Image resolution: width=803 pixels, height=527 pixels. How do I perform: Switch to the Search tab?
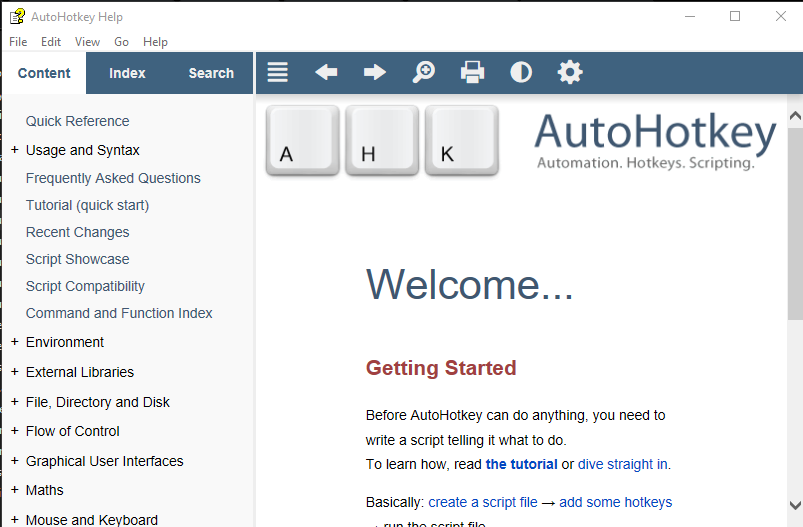[x=211, y=73]
